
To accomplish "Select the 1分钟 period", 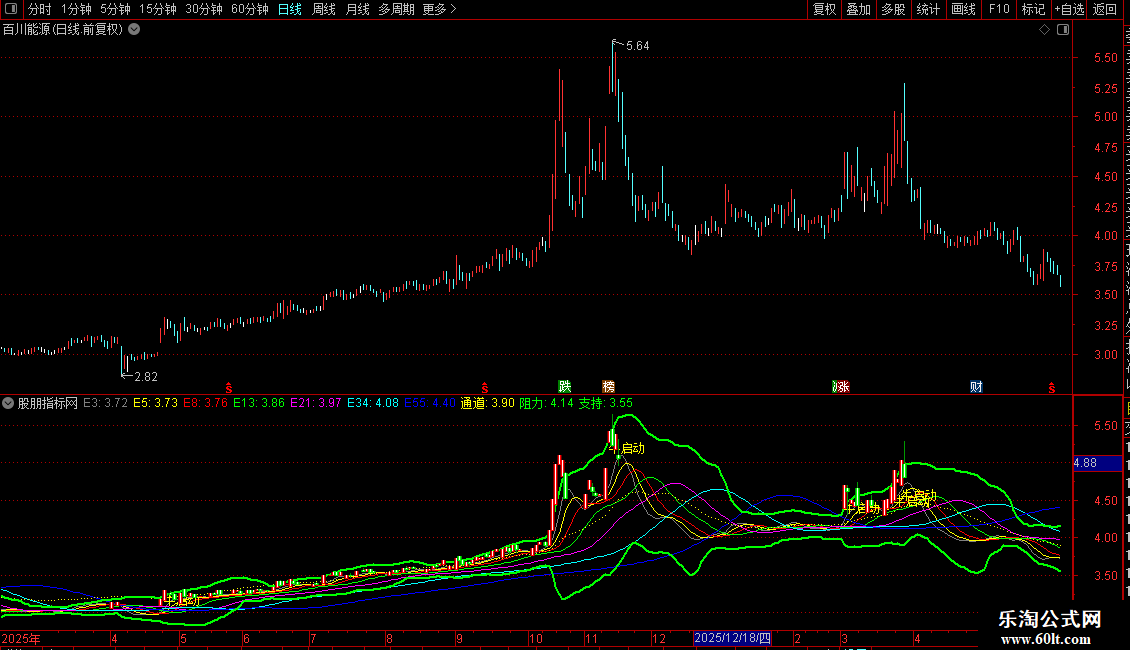I will (76, 9).
